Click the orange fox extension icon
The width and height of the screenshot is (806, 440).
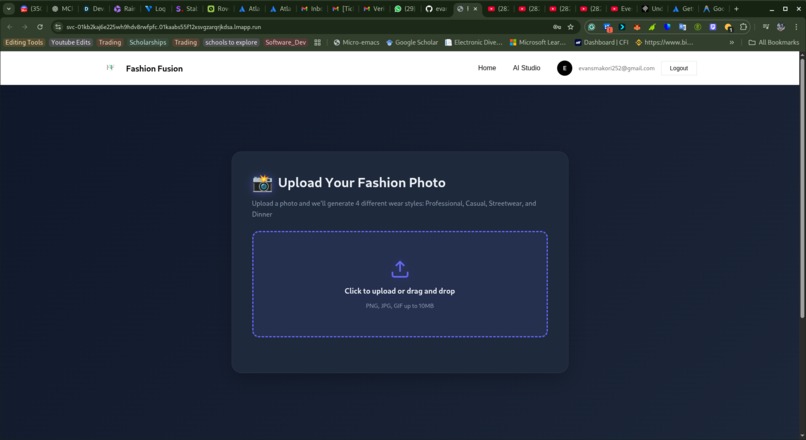[637, 27]
